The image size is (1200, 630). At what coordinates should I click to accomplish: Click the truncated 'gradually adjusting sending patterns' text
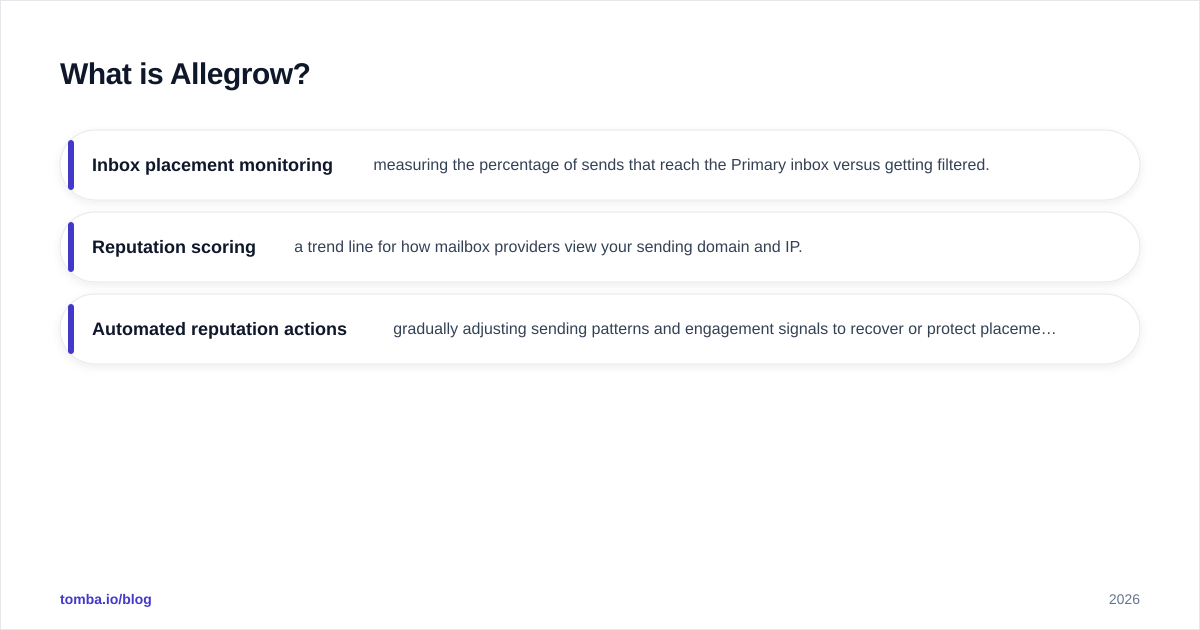click(724, 329)
